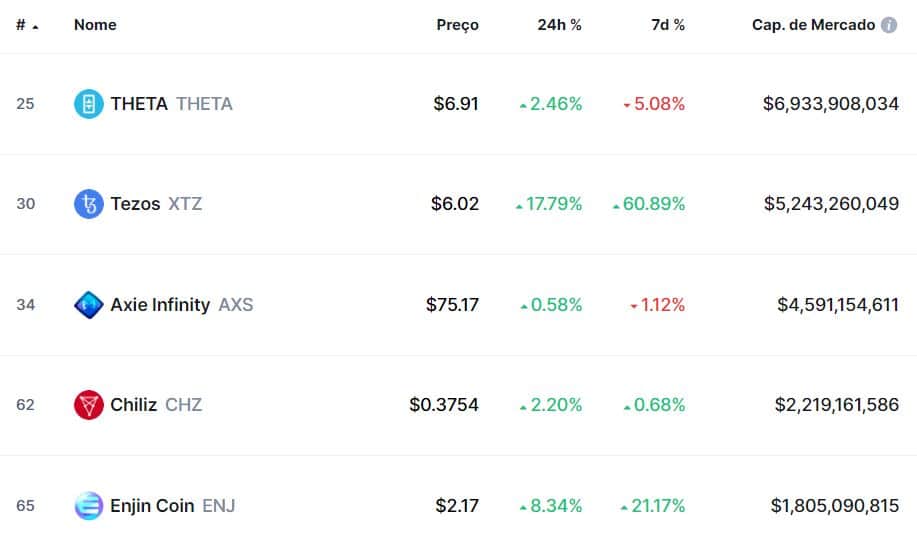Image resolution: width=917 pixels, height=537 pixels.
Task: Click Axie Infinity market cap $4,591,154,611
Action: 837,305
